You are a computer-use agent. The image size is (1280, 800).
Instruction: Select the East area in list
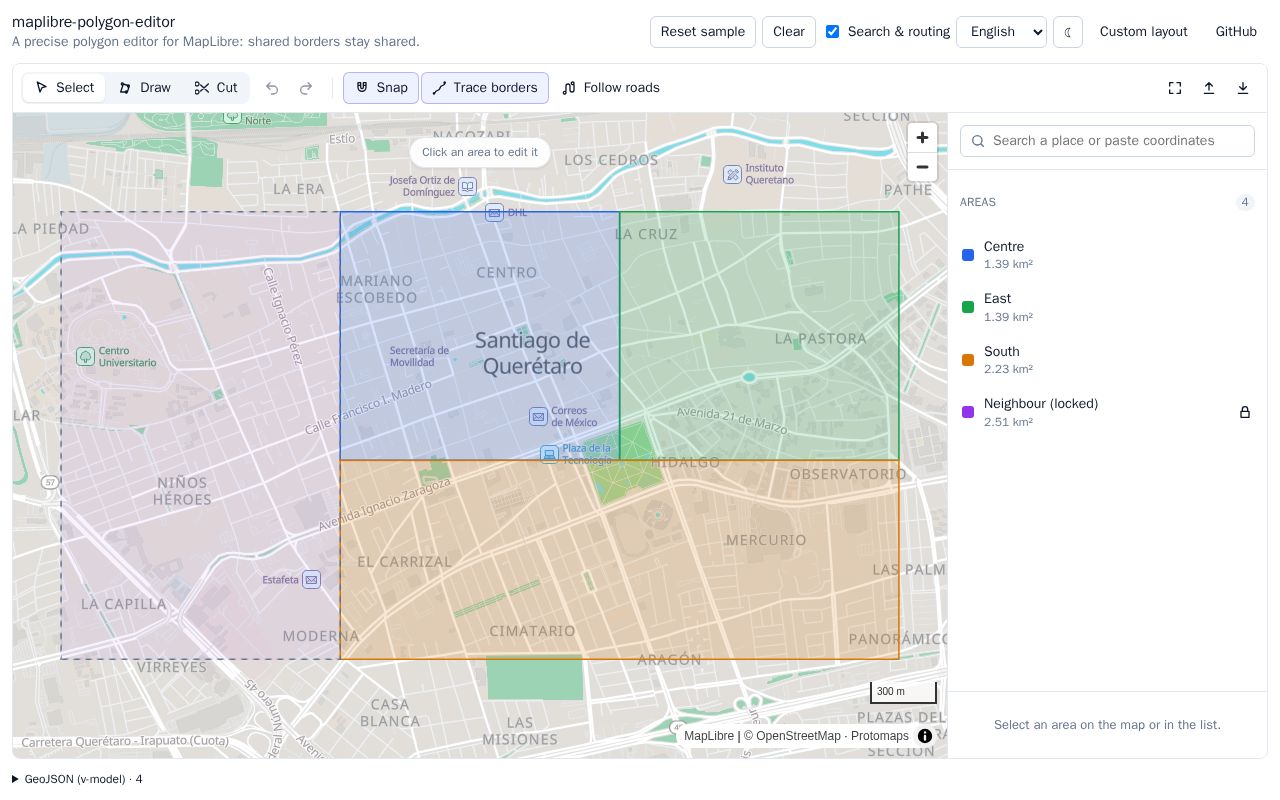[x=1107, y=307]
